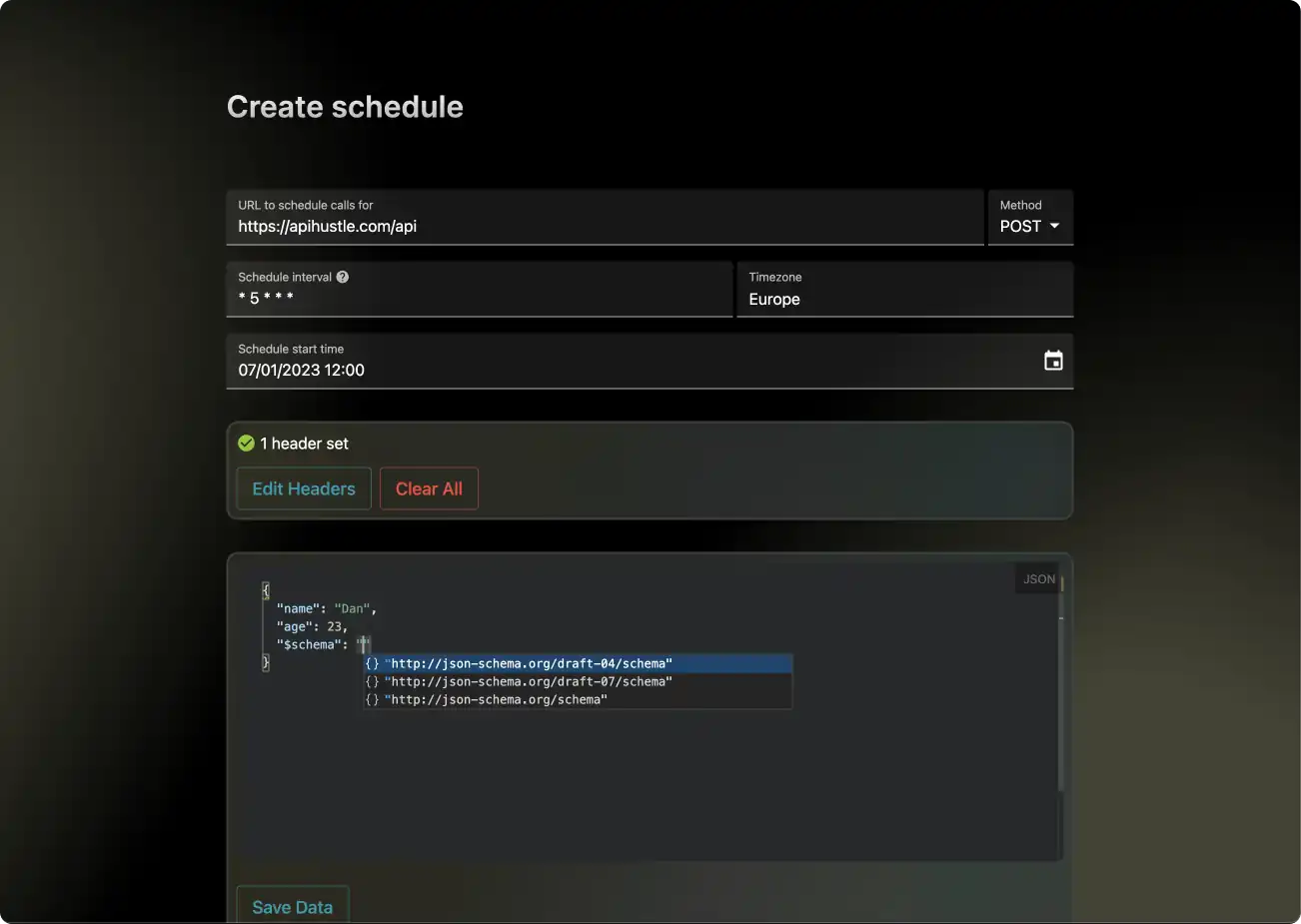
Task: Click the Timezone field showing Europe
Action: click(904, 299)
